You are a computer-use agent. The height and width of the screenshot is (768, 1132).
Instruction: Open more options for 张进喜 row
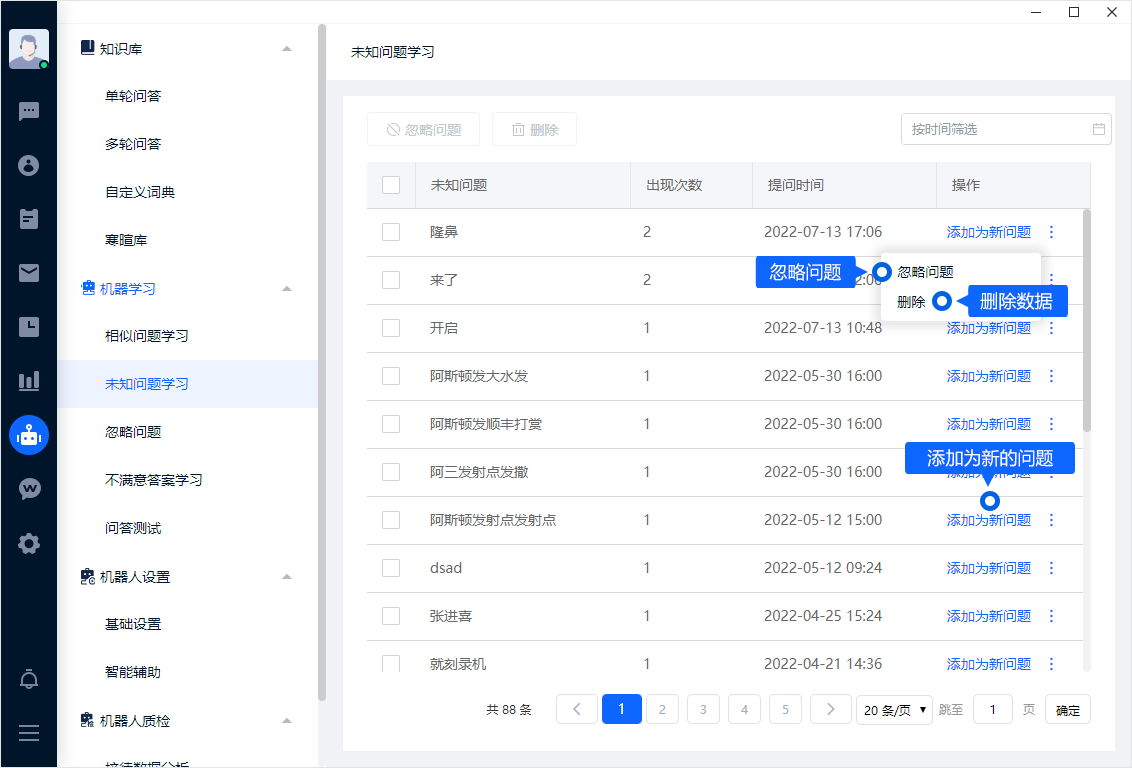coord(1051,616)
